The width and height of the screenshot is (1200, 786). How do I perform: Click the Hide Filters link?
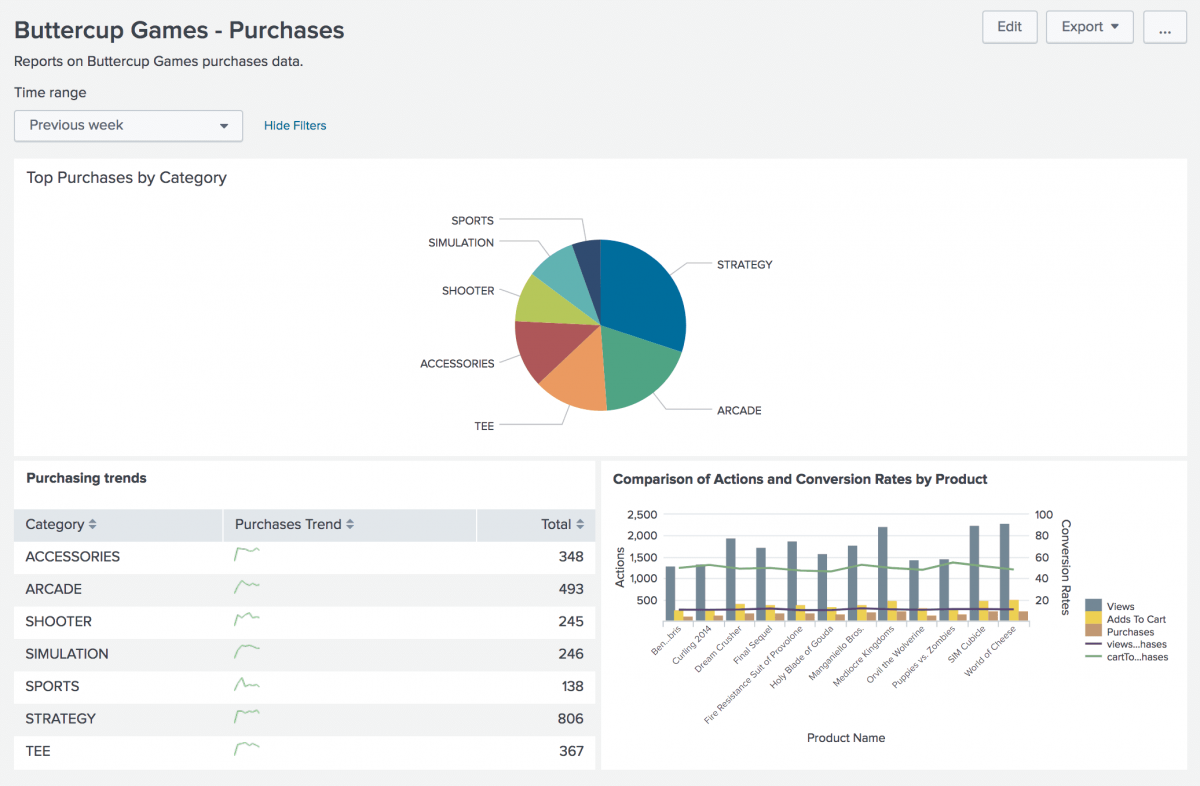click(295, 126)
